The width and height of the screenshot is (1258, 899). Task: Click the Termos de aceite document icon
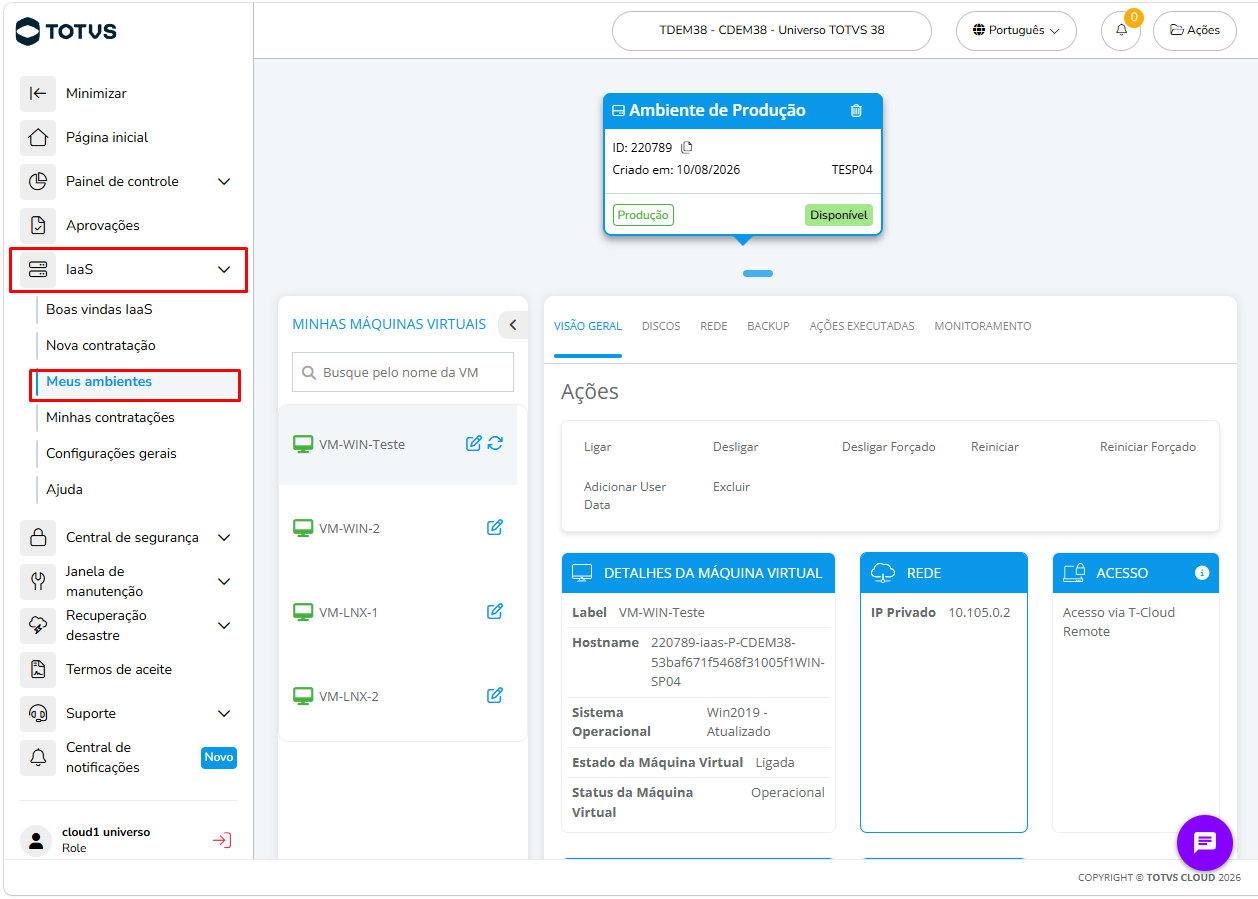[38, 669]
